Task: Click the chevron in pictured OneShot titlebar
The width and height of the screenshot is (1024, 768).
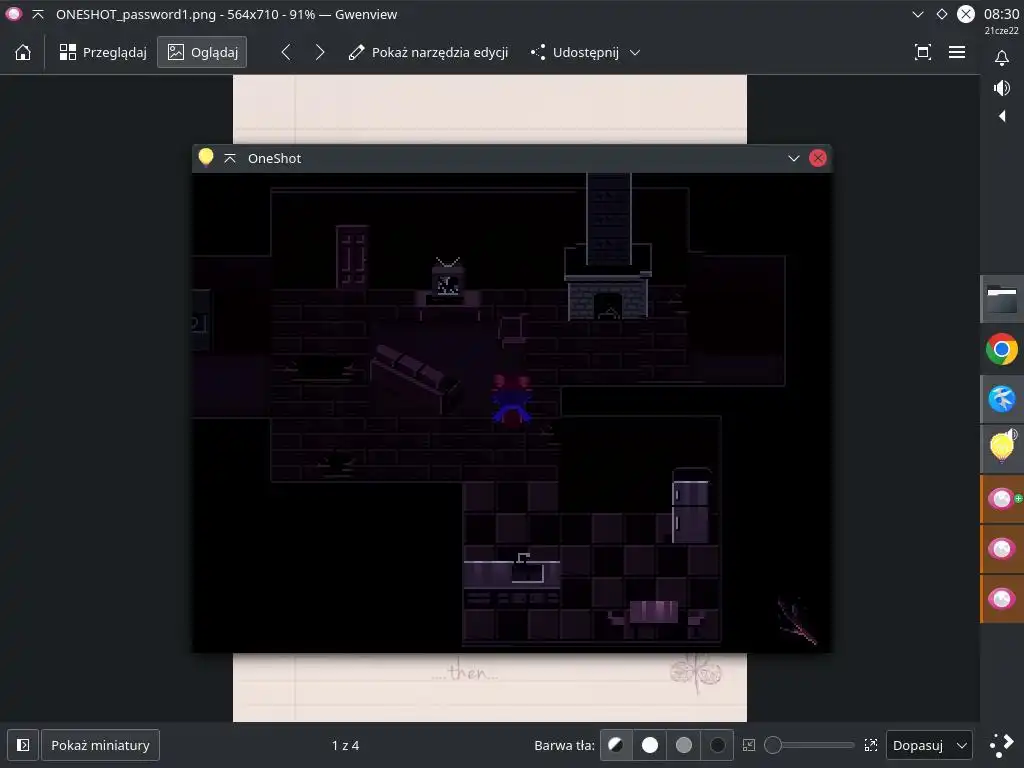Action: pos(793,158)
